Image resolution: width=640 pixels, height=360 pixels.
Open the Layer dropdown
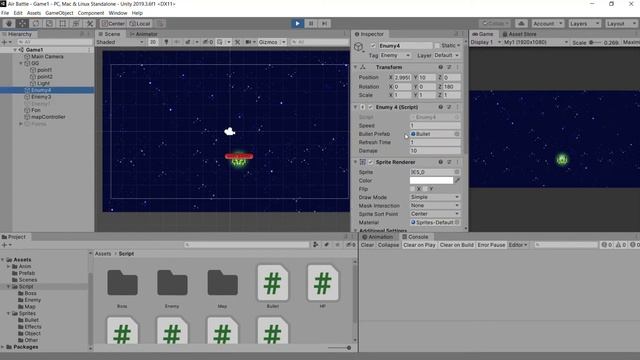(x=447, y=55)
